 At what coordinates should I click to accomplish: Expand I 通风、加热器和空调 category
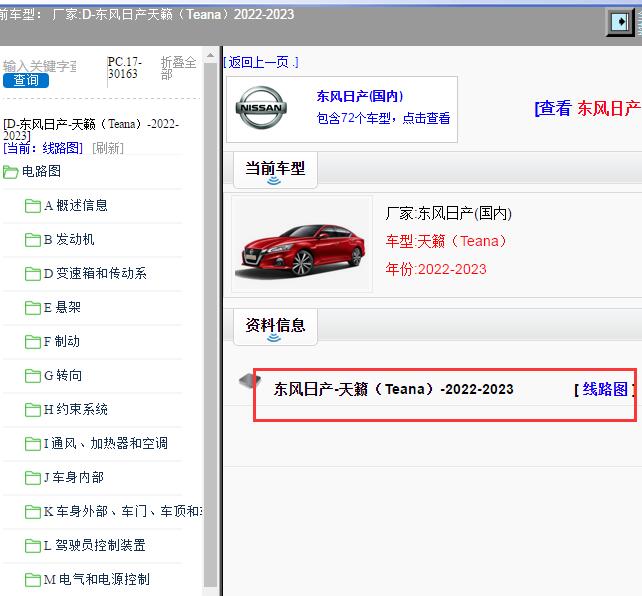click(106, 443)
